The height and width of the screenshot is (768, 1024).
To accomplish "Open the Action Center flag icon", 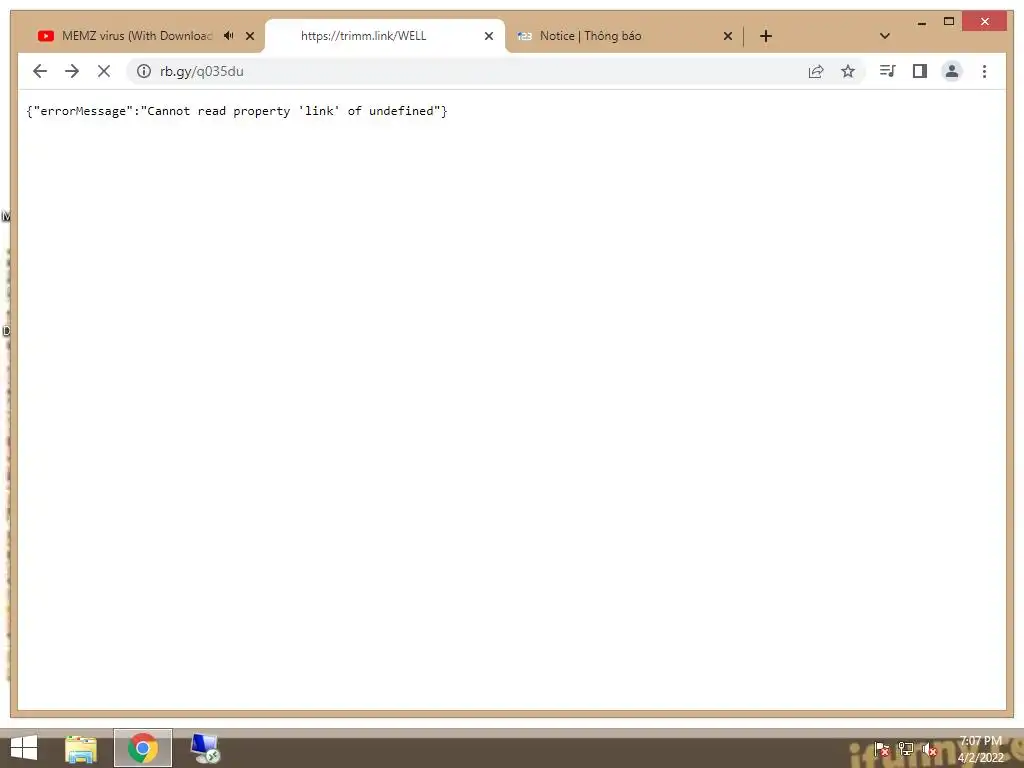I will coord(882,749).
